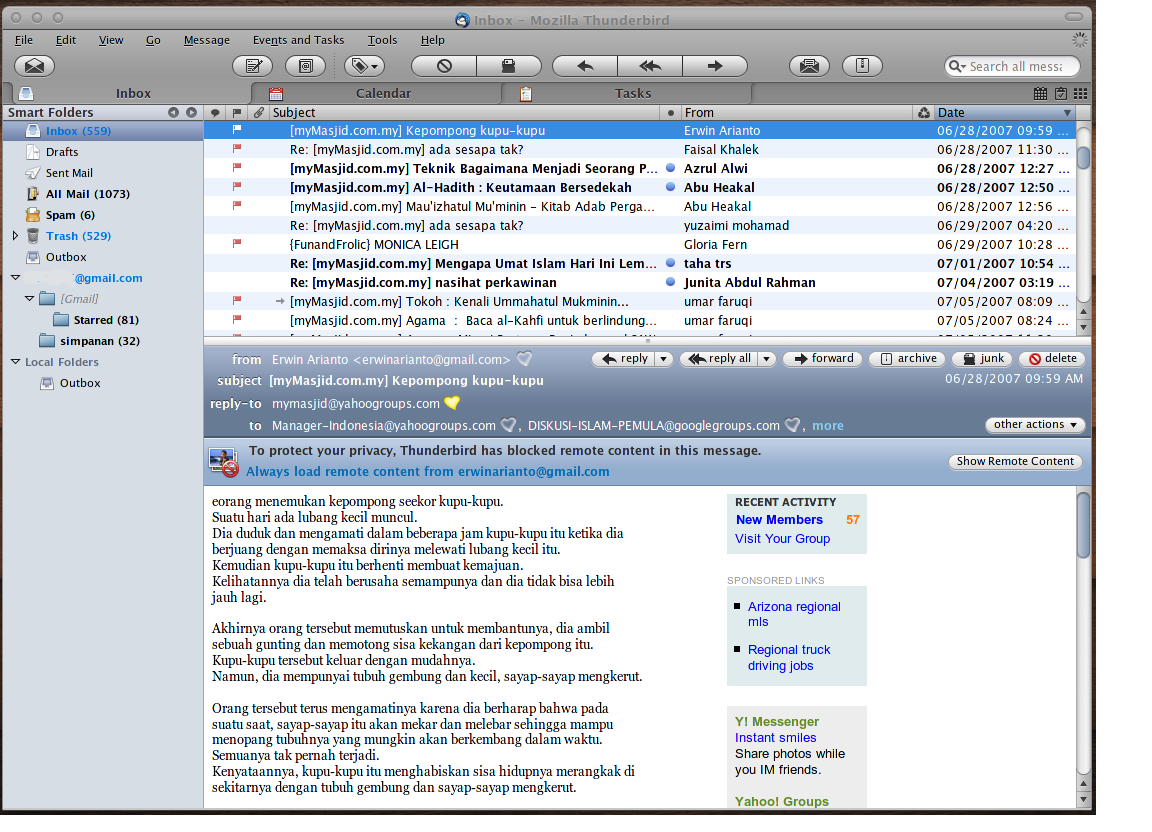This screenshot has width=1152, height=832.
Task: Collapse Local Folders tree
Action: [15, 362]
